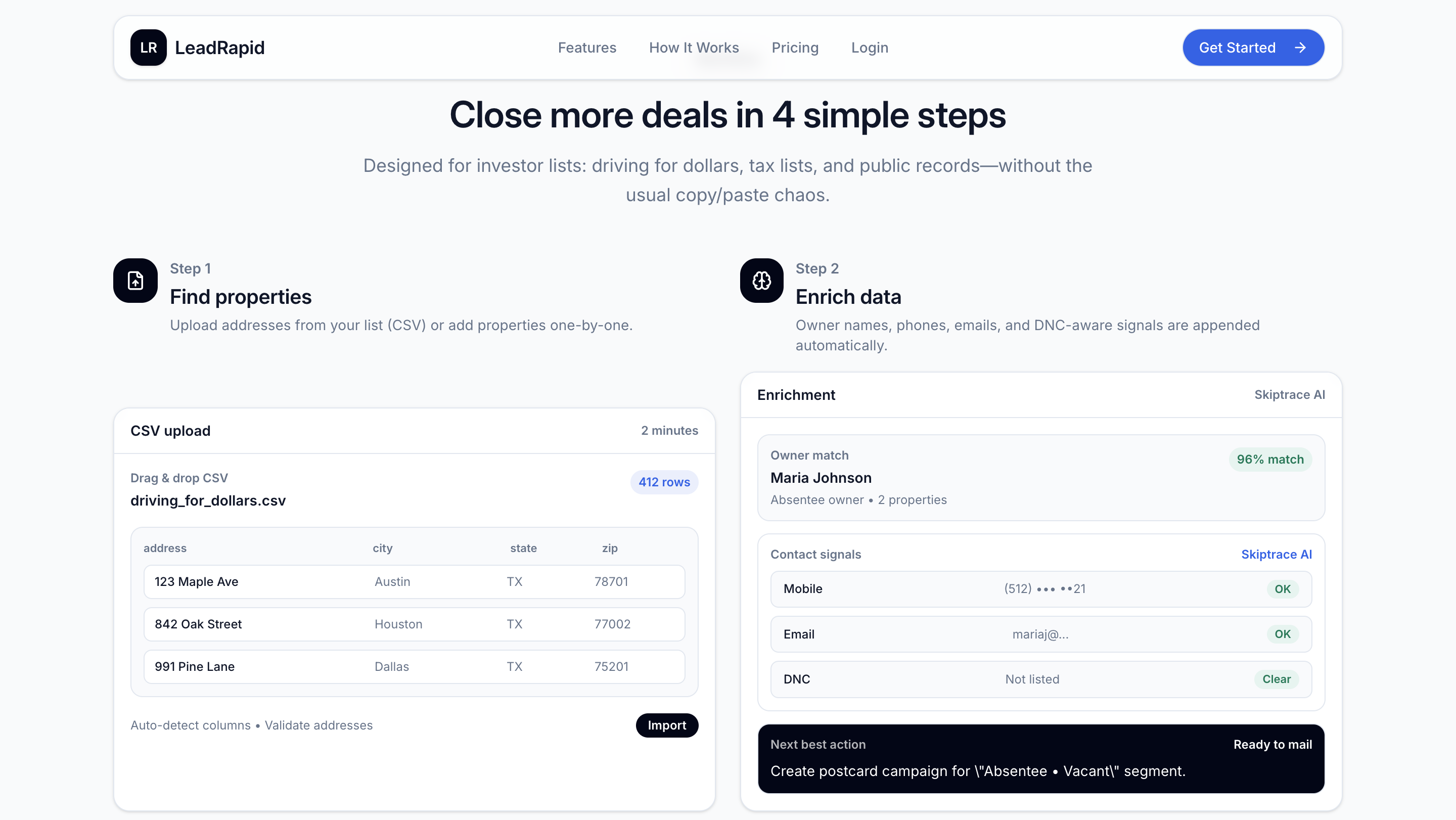The image size is (1456, 820).
Task: Click the LeadRapid brand name
Action: (219, 48)
